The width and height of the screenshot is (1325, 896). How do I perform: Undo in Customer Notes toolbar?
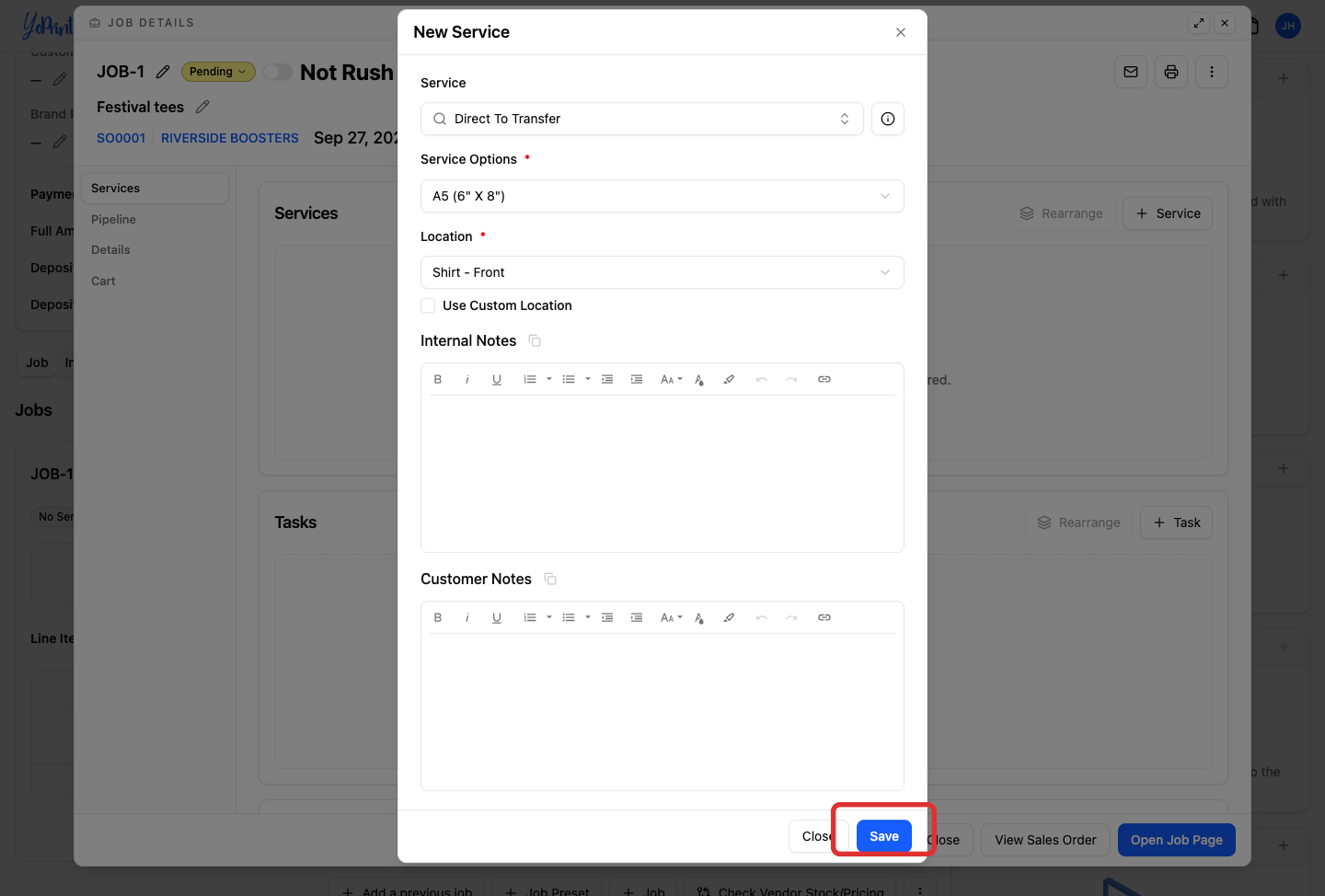click(x=762, y=617)
